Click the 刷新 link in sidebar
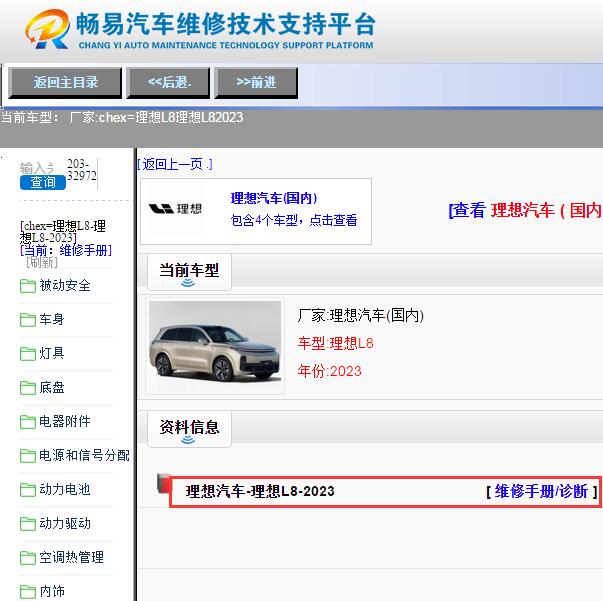 [42, 262]
